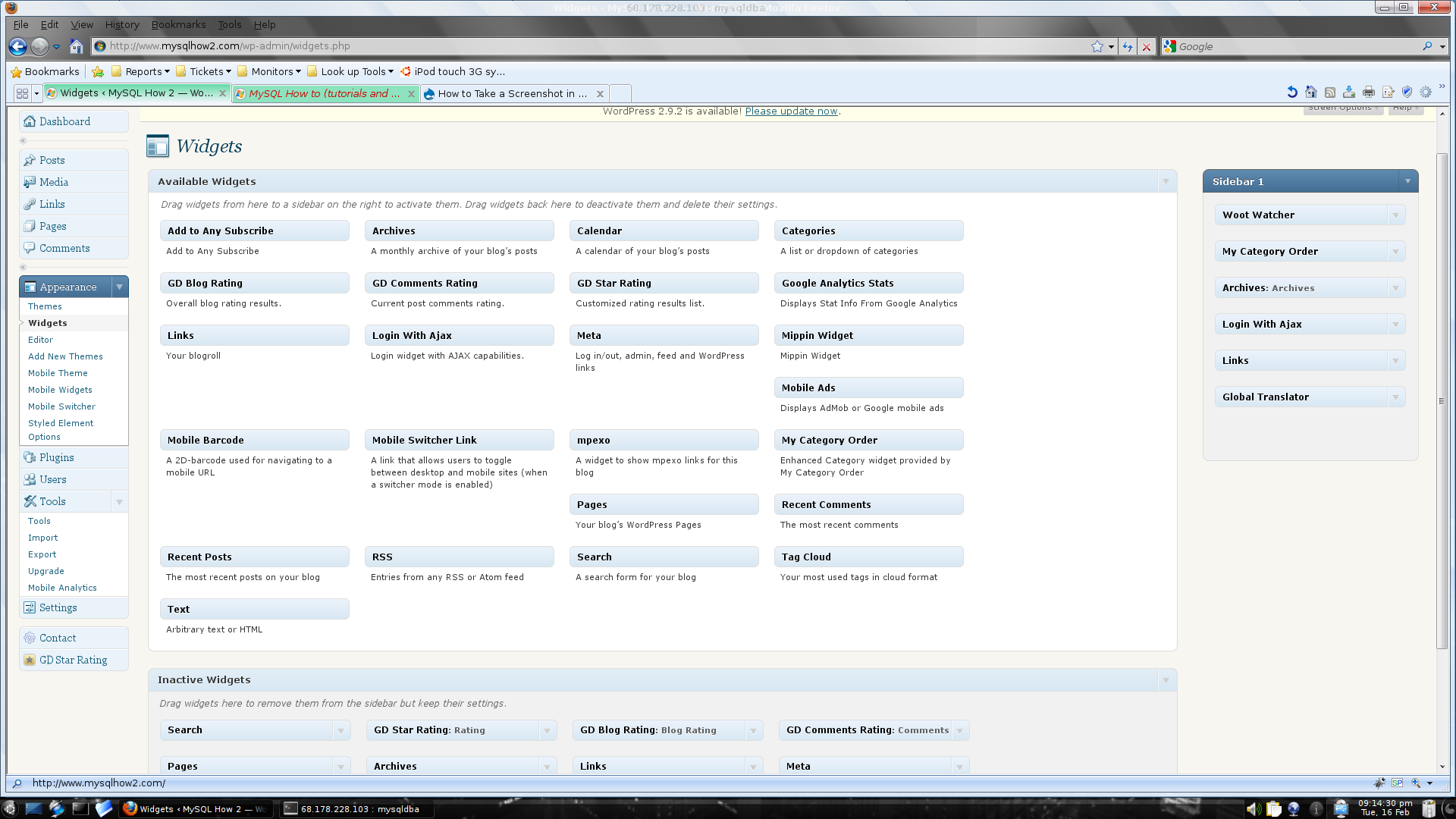Viewport: 1456px width, 819px height.
Task: Switch to How to Take a Screenshot tab
Action: coord(513,93)
